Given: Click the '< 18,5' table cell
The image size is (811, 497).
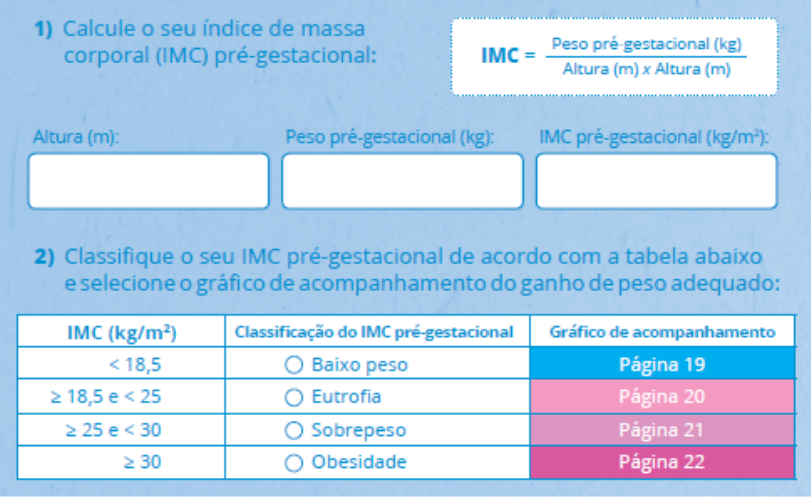Looking at the screenshot, I should click(x=122, y=364).
